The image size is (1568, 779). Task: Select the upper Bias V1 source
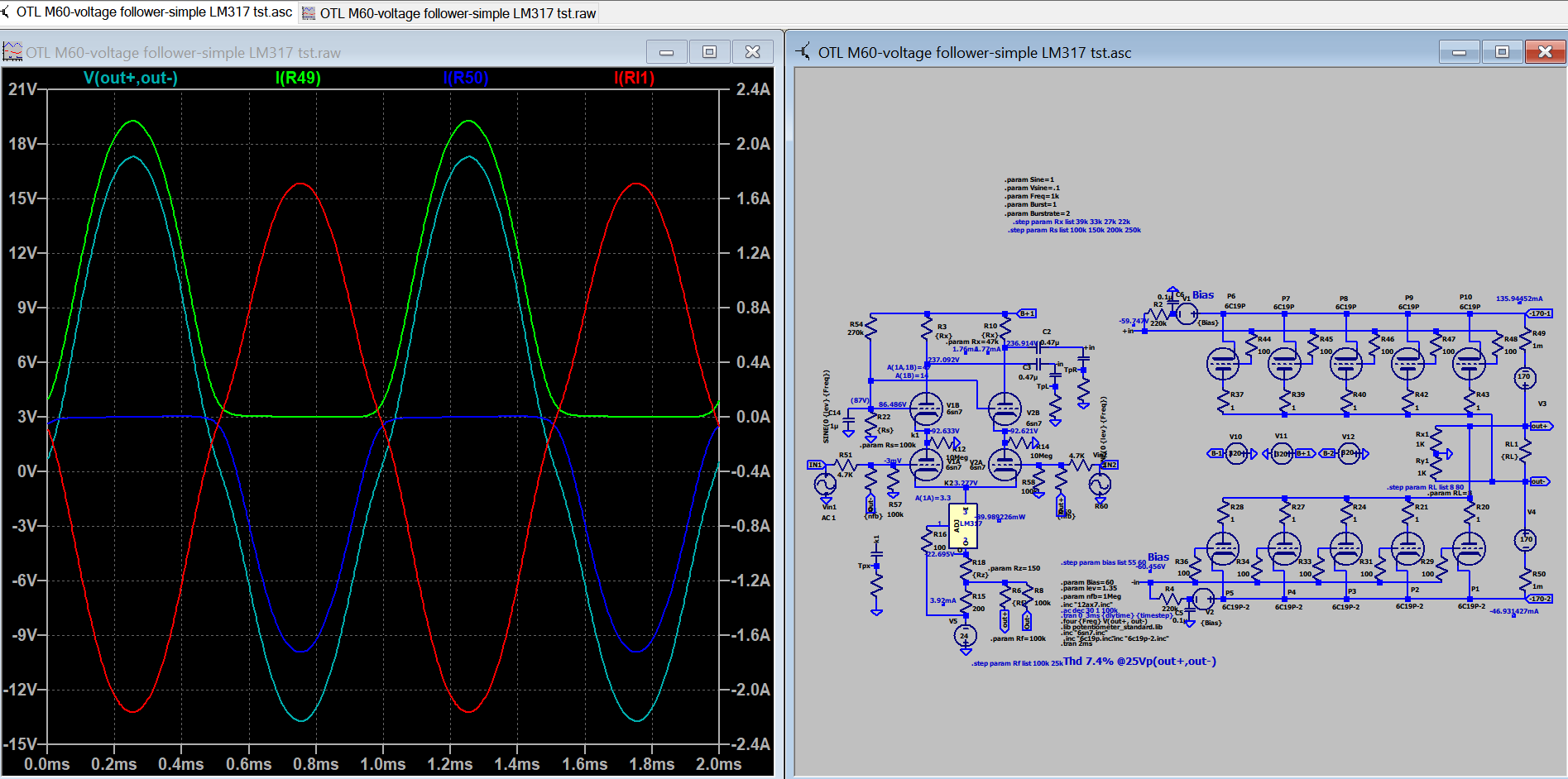coord(1187,313)
